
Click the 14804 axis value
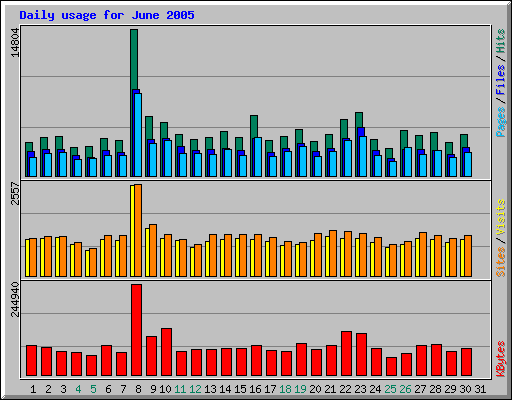click(x=15, y=42)
